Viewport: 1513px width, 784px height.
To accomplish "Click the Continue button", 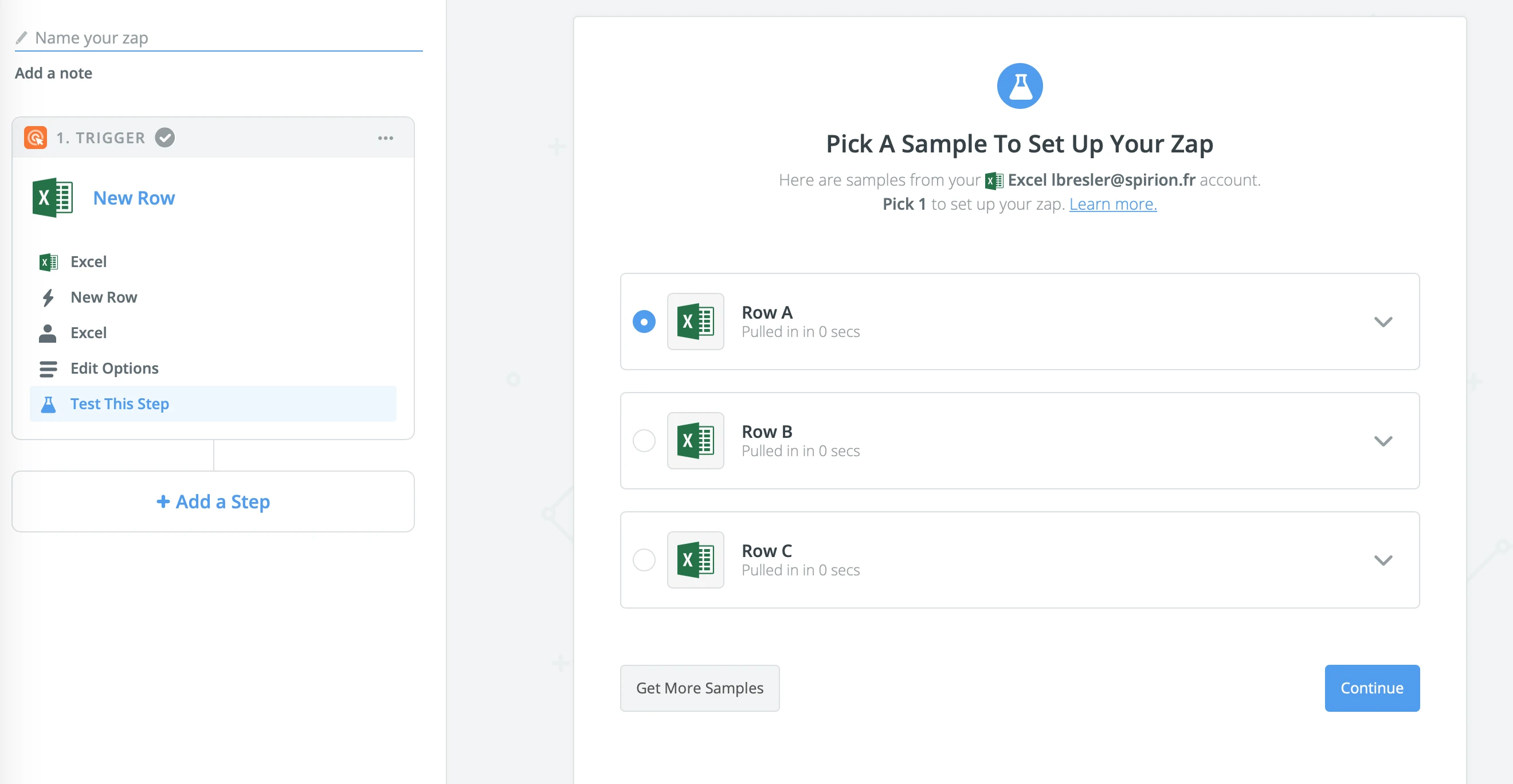I will tap(1371, 688).
